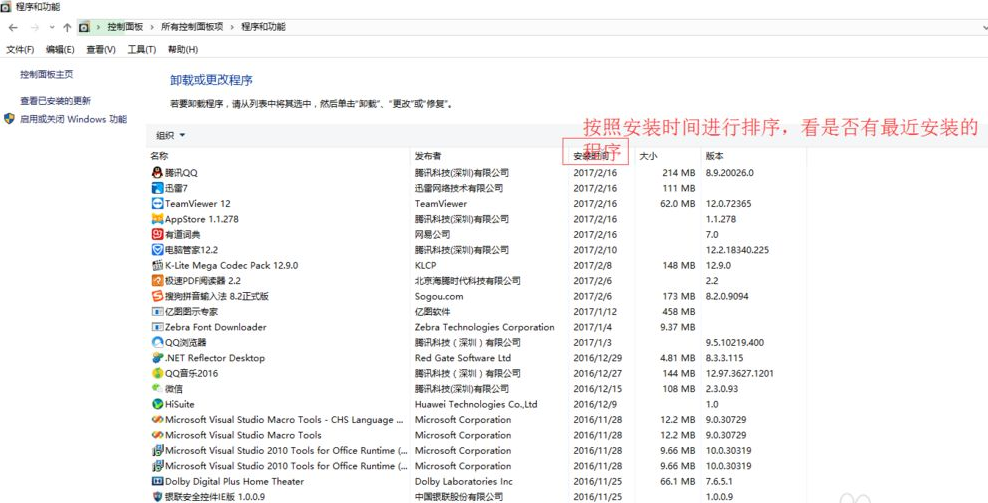Click the AppStore 1.1.278 icon

tap(158, 219)
